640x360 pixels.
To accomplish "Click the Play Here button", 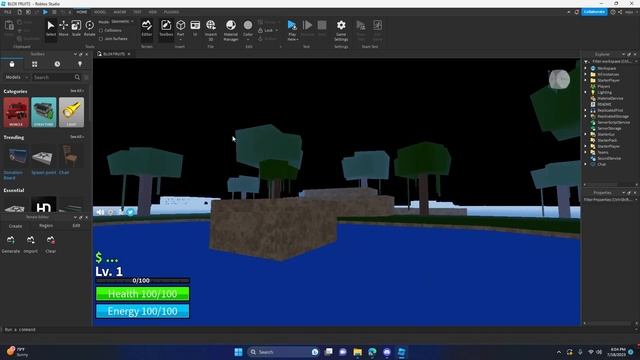I will [x=292, y=30].
